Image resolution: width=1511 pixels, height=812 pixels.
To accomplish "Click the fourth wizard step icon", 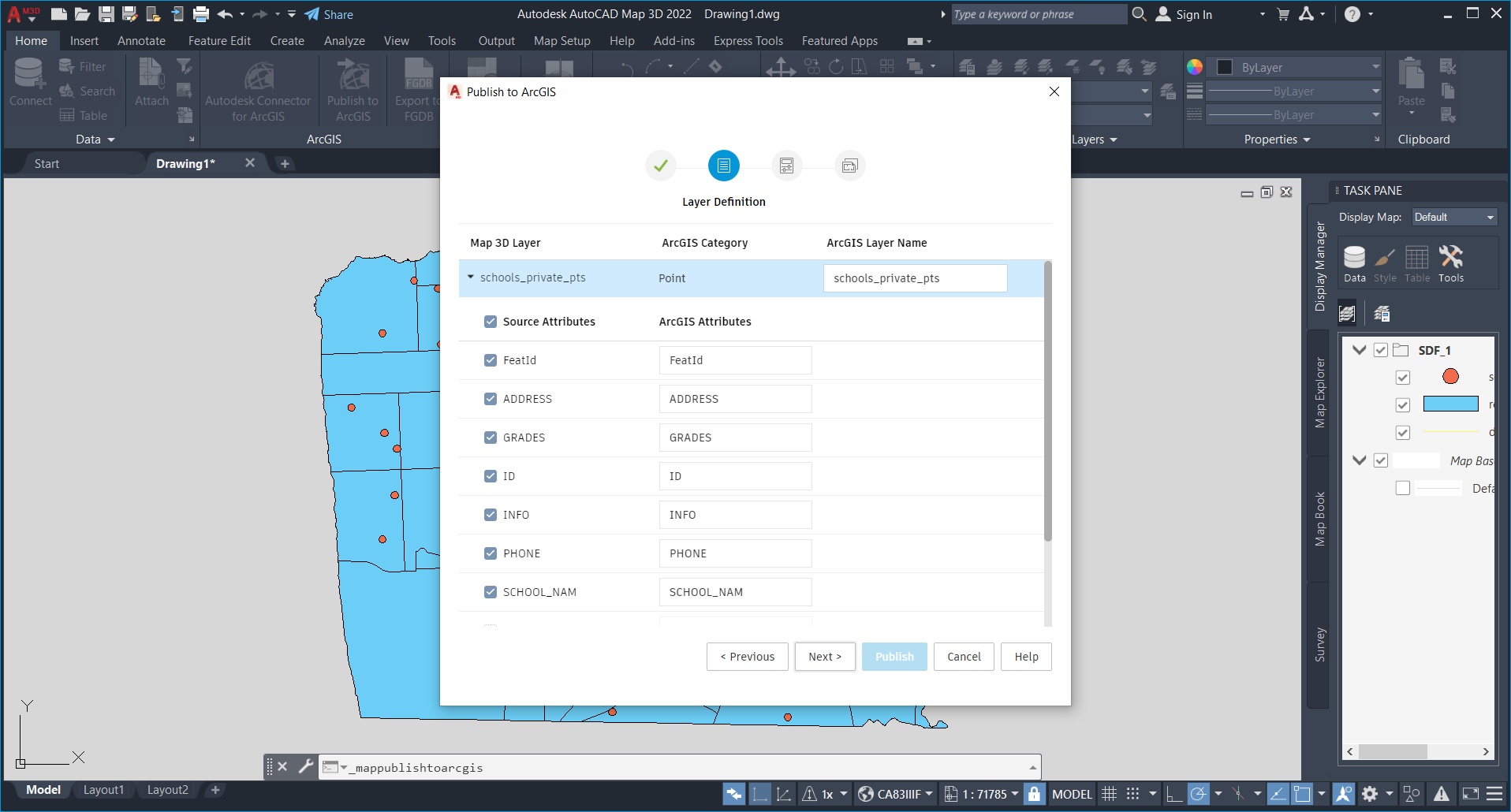I will tap(850, 166).
